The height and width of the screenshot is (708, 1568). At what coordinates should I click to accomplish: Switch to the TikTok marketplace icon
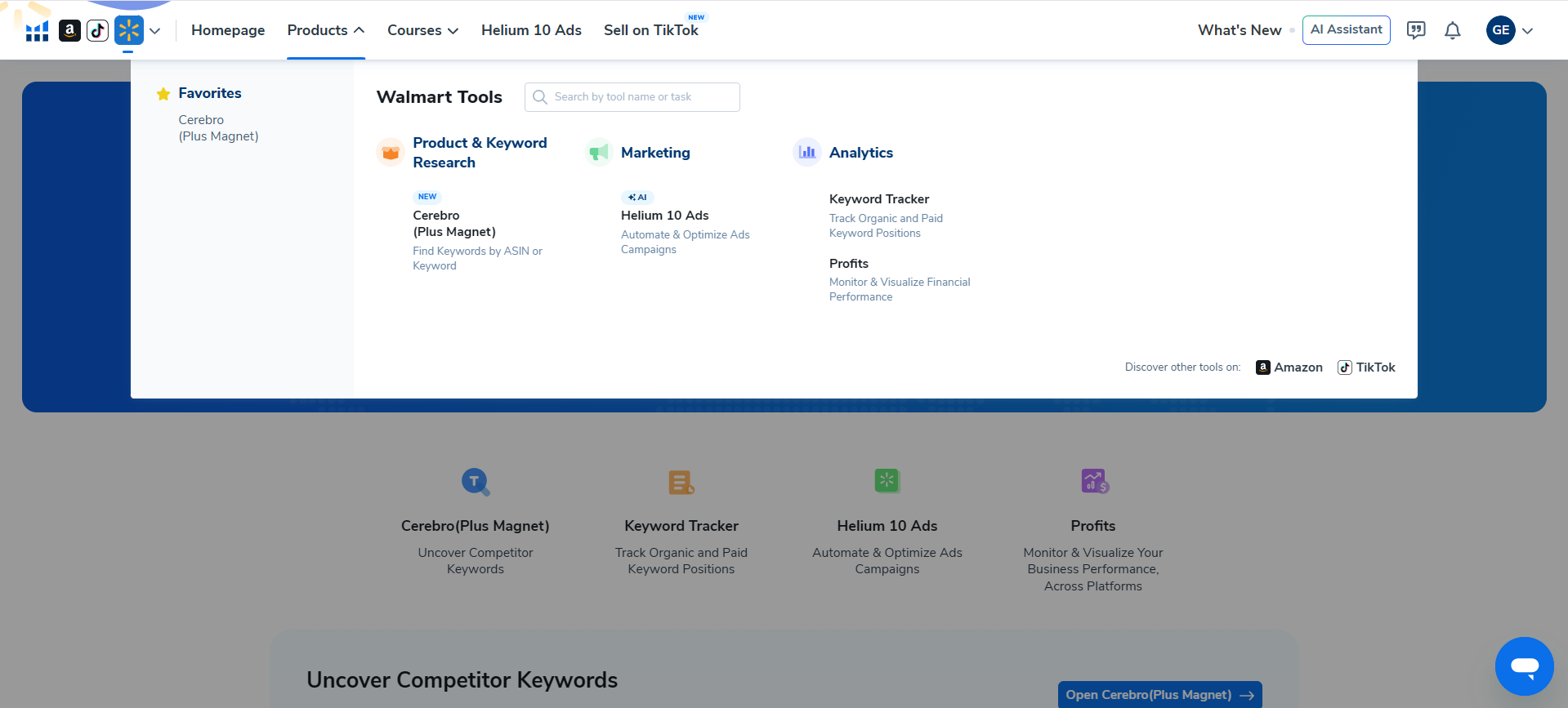coord(98,31)
